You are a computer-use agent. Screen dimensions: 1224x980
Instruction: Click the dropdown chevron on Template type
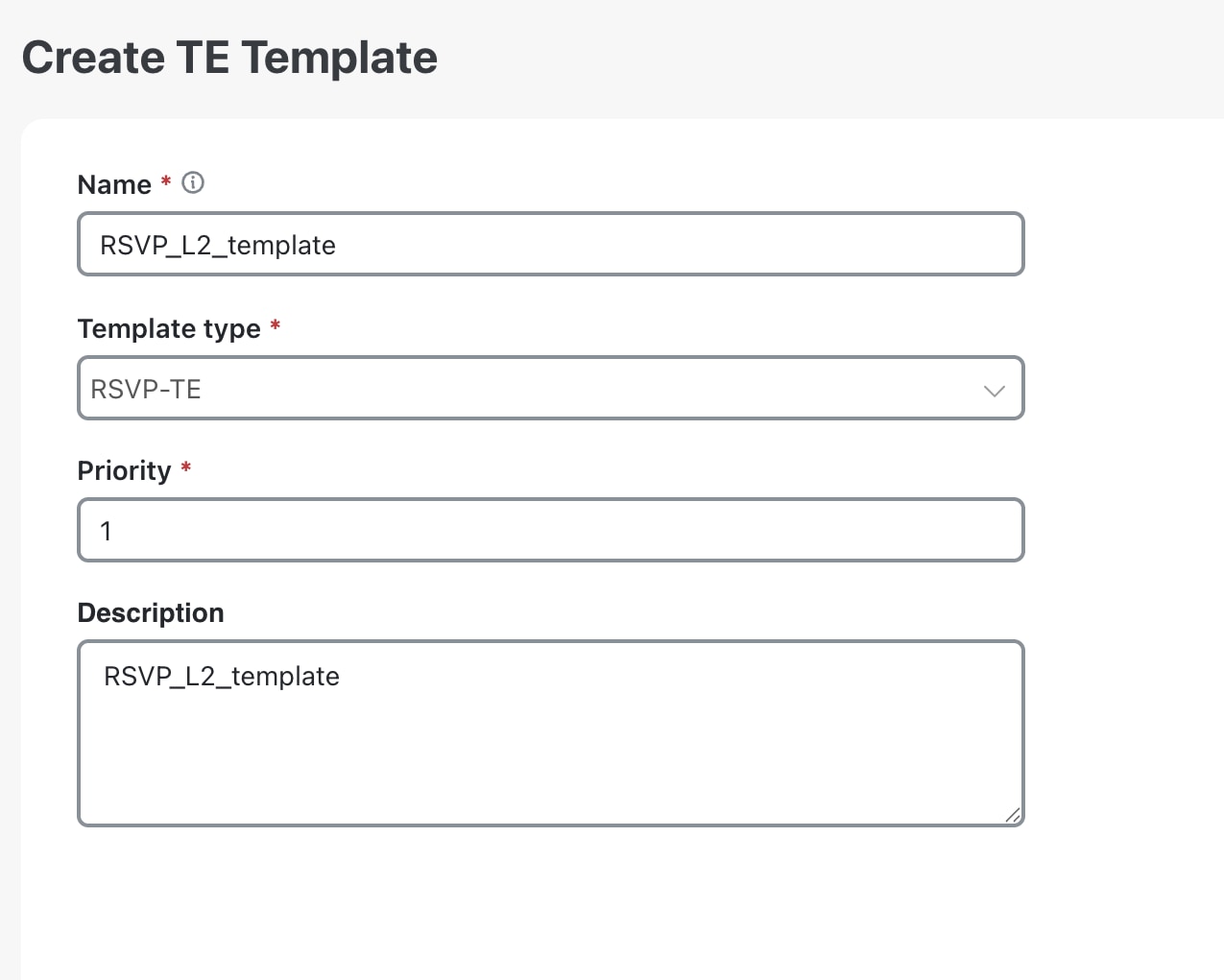(x=995, y=390)
